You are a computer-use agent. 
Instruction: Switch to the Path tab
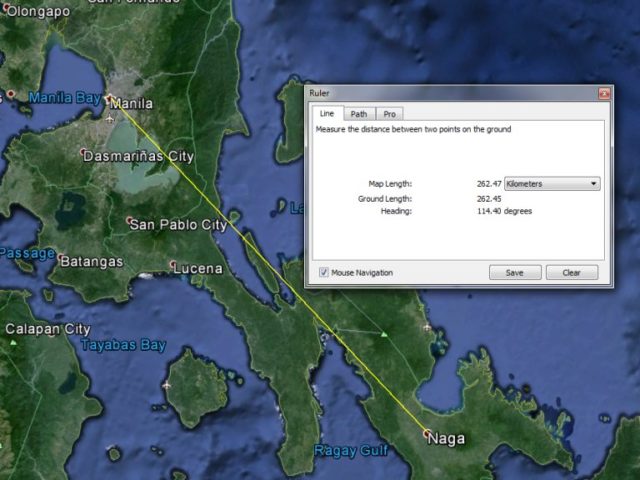click(358, 114)
